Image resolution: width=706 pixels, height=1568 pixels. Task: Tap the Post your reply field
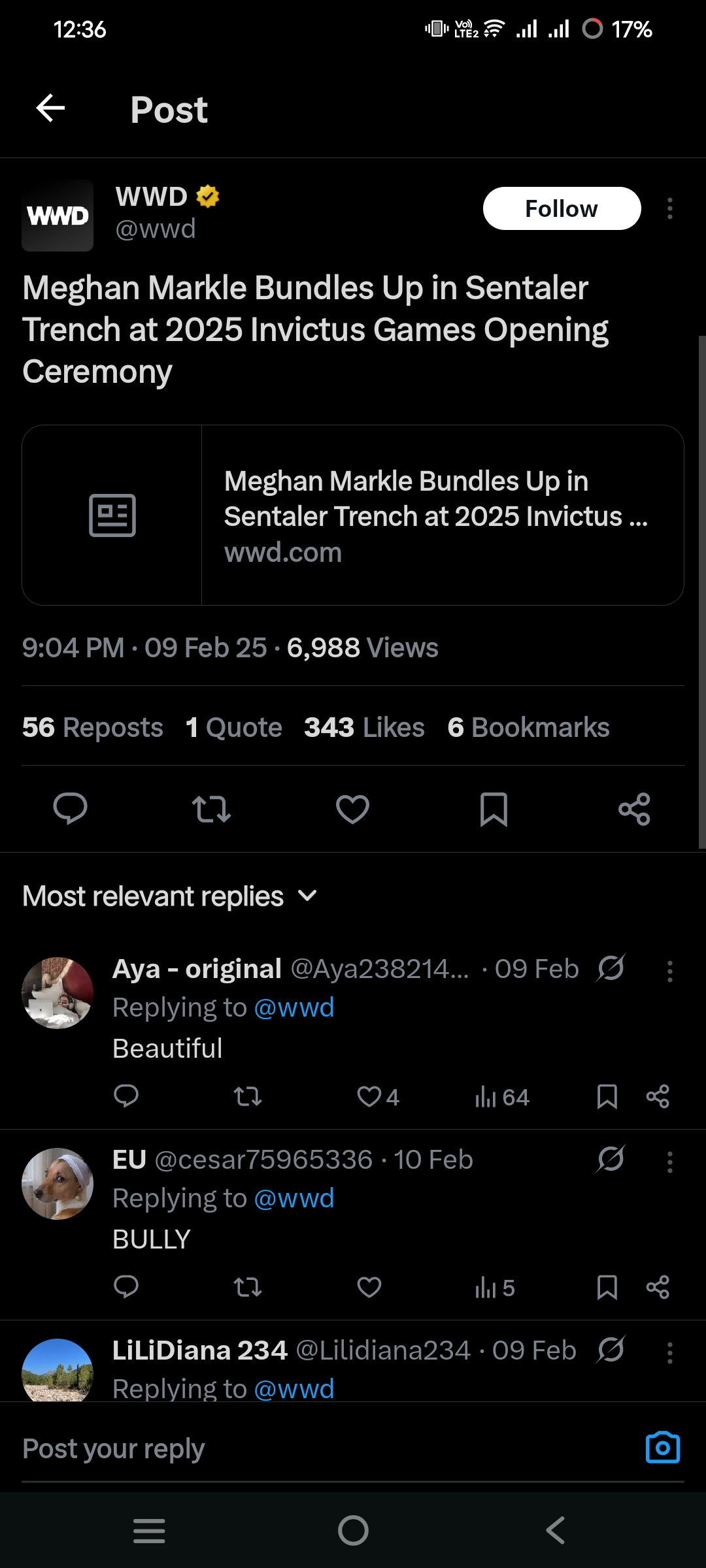point(314,1448)
